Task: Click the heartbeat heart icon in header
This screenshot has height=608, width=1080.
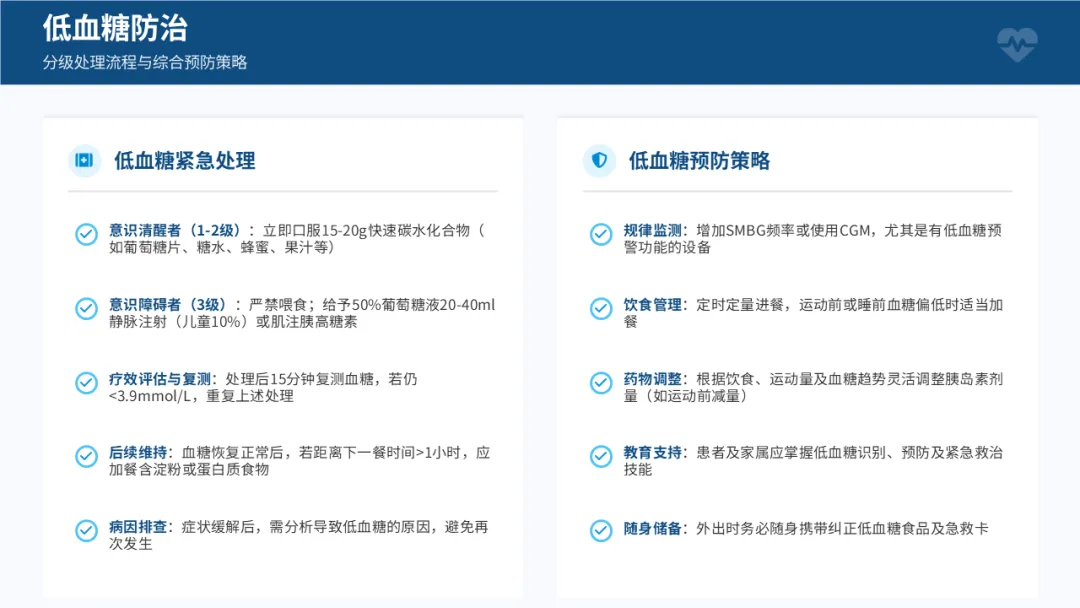Action: (1017, 45)
